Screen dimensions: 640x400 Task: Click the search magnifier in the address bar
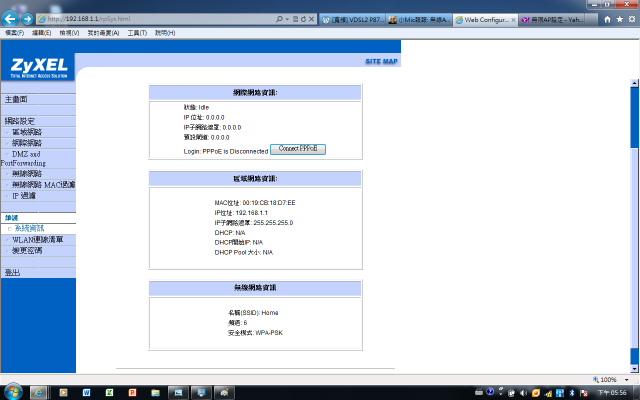[279, 19]
